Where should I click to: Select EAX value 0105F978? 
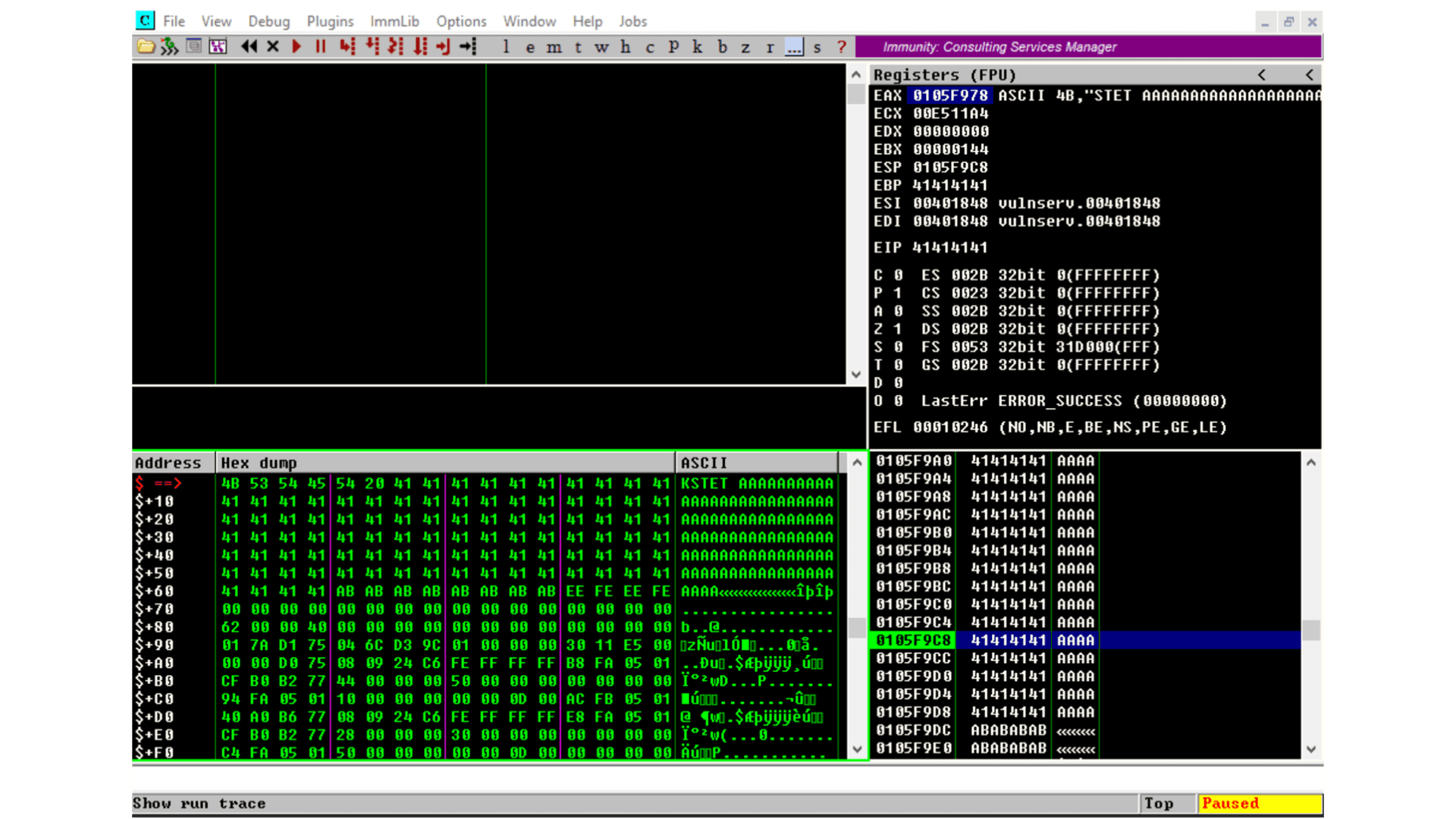coord(950,96)
